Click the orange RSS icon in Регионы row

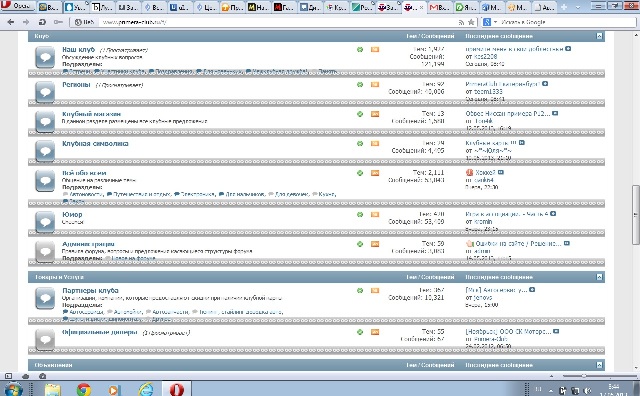375,85
